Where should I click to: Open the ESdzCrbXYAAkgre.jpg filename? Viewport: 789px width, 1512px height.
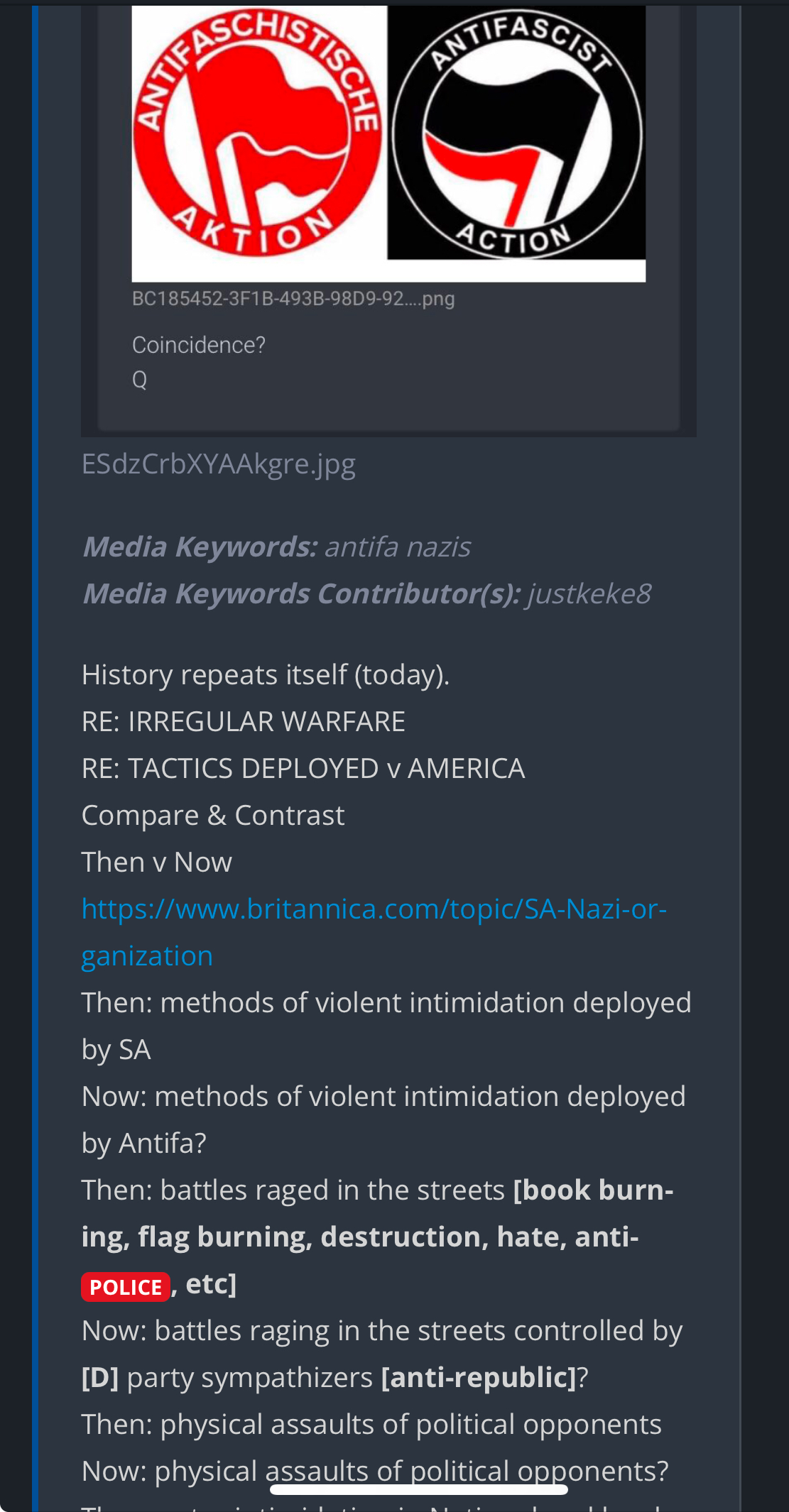click(218, 464)
